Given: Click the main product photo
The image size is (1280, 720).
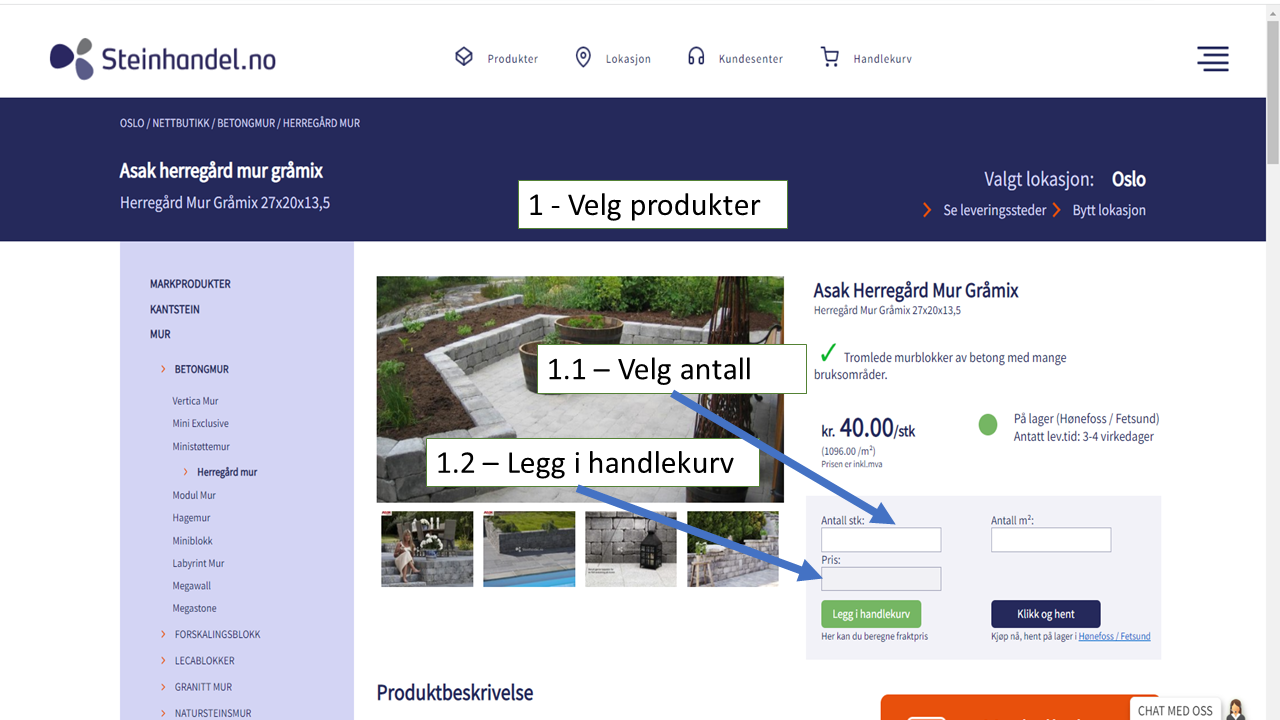Looking at the screenshot, I should pyautogui.click(x=580, y=389).
